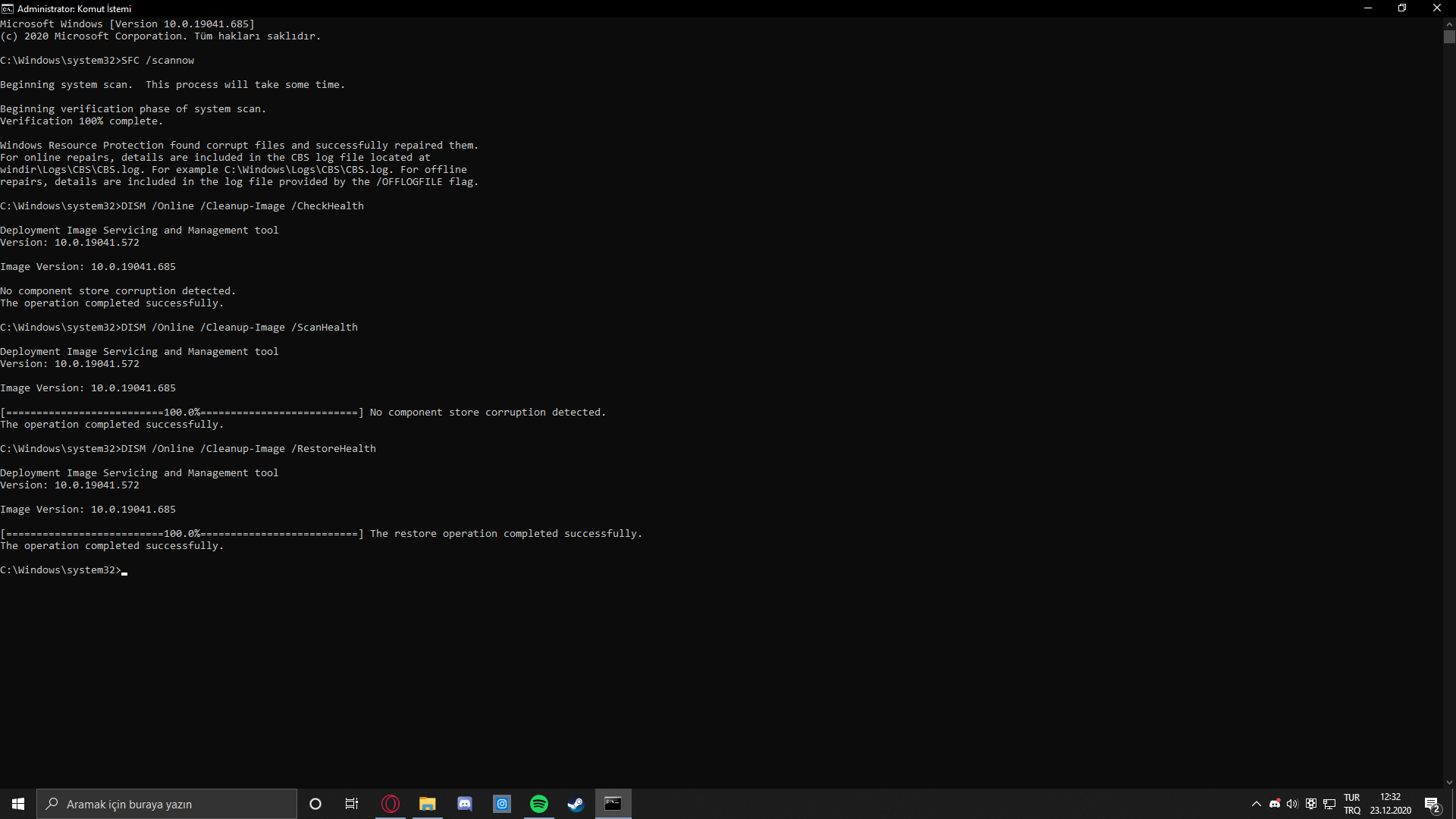
Task: Click the 'Aramak için buraya yazın' search box
Action: pyautogui.click(x=167, y=804)
